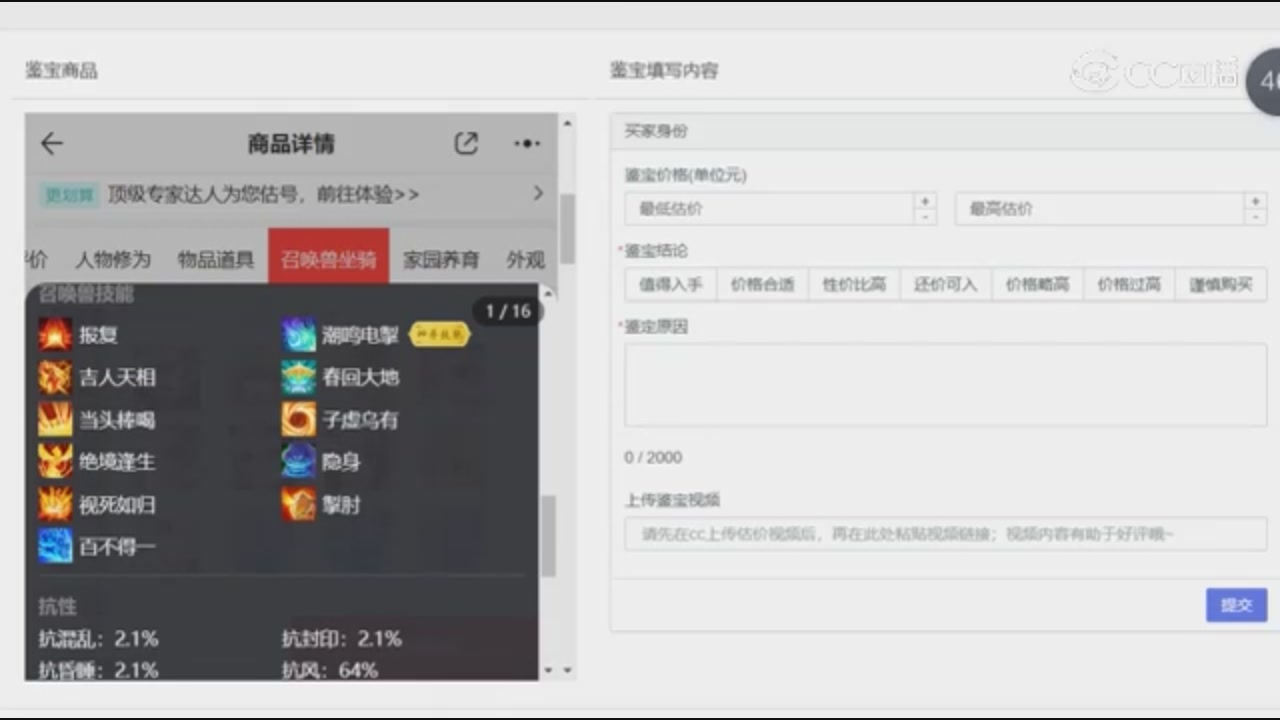The height and width of the screenshot is (720, 1280).
Task: Select 谨慎购买 conclusion option
Action: coord(1221,285)
